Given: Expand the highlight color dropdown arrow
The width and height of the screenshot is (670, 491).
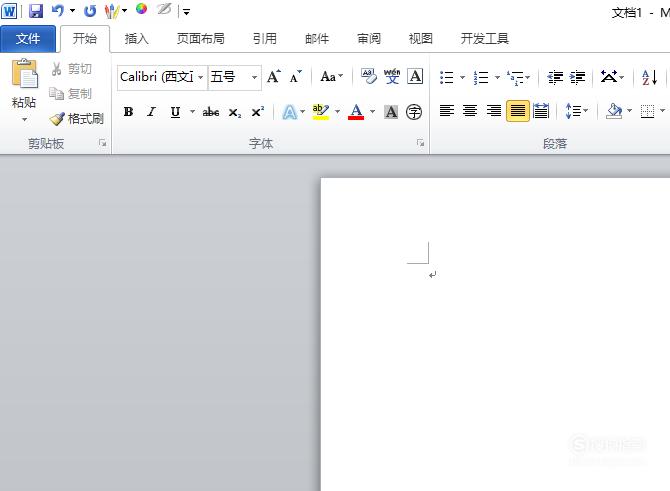Looking at the screenshot, I should point(337,112).
